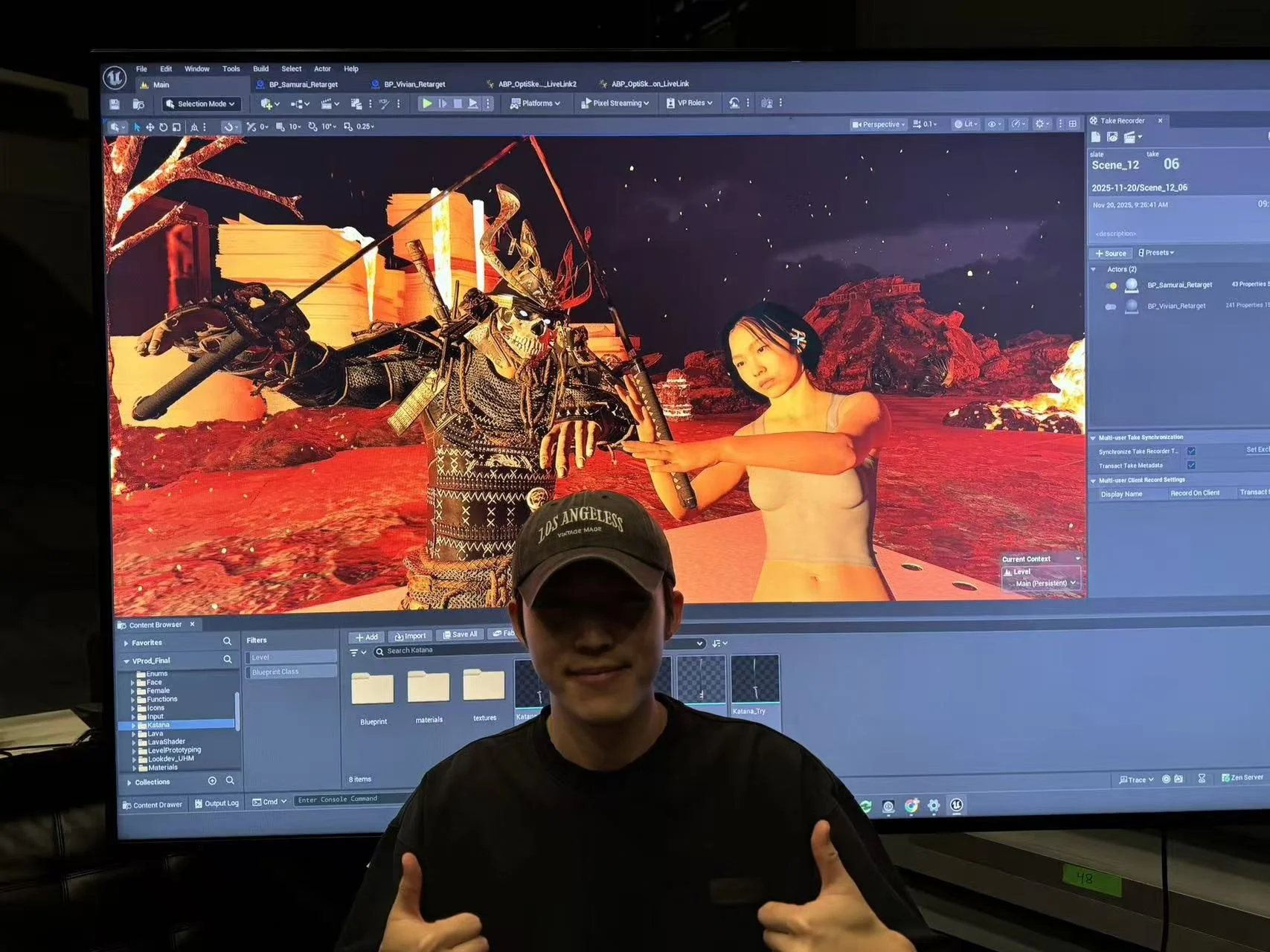Toggle Transact Take Metadata checkbox
Screen dimensions: 1270x952
[x=1191, y=466]
